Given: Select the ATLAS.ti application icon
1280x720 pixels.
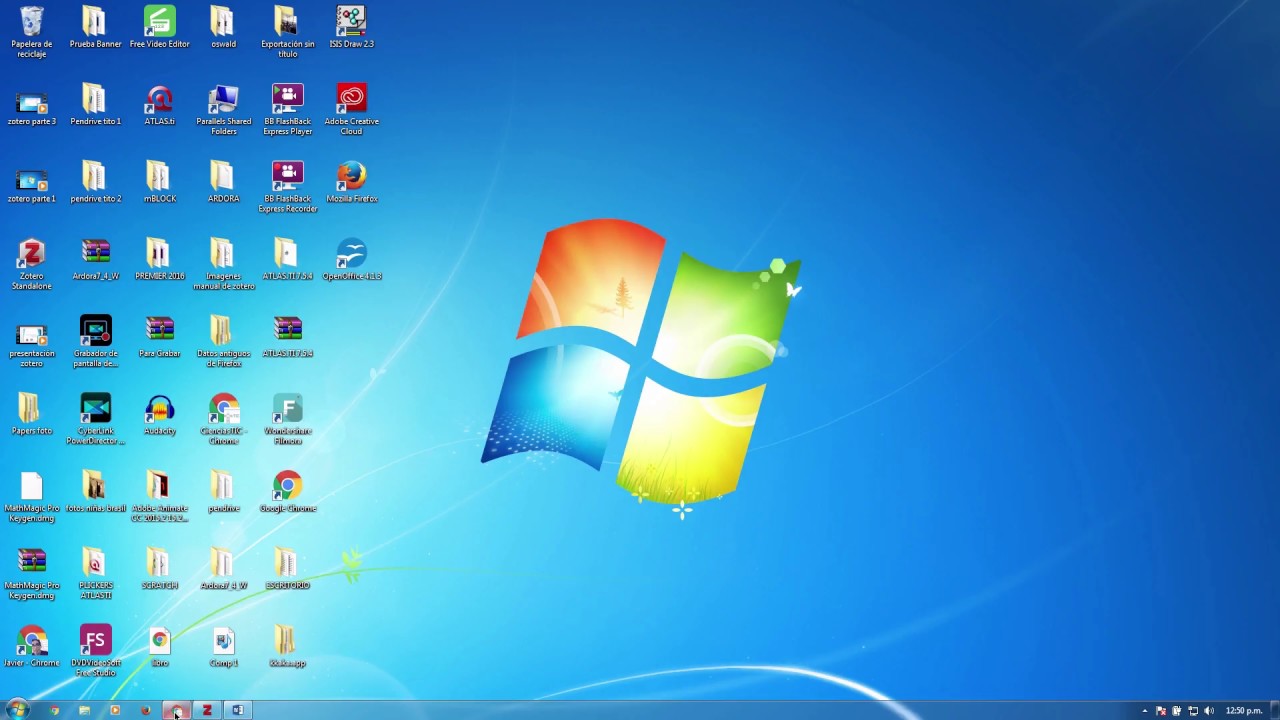Looking at the screenshot, I should click(159, 106).
